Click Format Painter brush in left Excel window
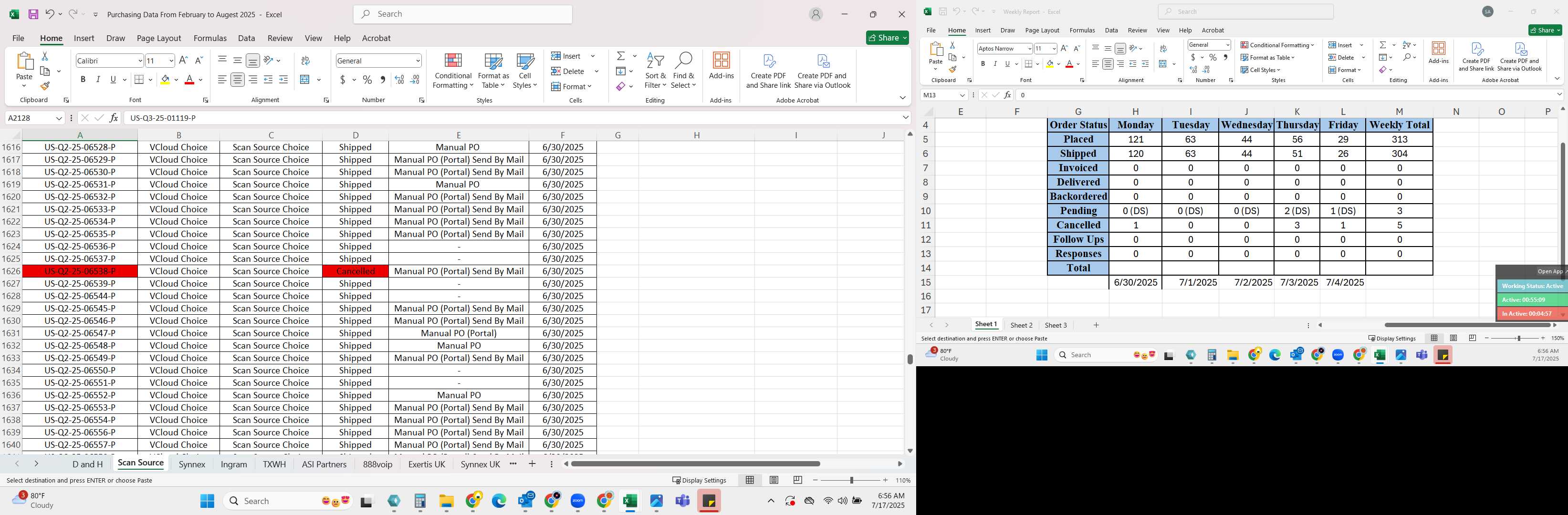This screenshot has height=515, width=1568. coord(45,86)
